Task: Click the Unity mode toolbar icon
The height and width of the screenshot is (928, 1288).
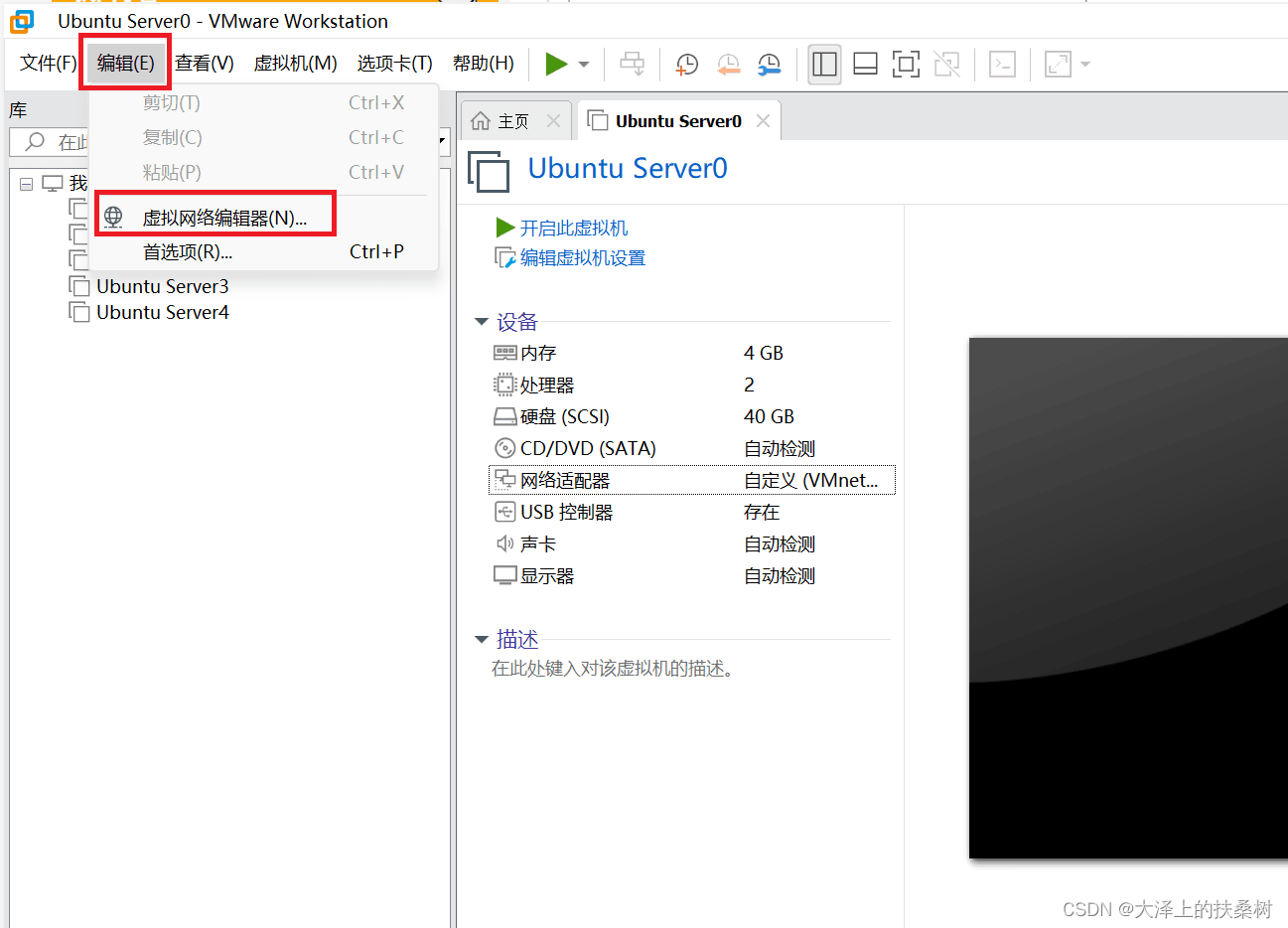Action: pos(947,65)
